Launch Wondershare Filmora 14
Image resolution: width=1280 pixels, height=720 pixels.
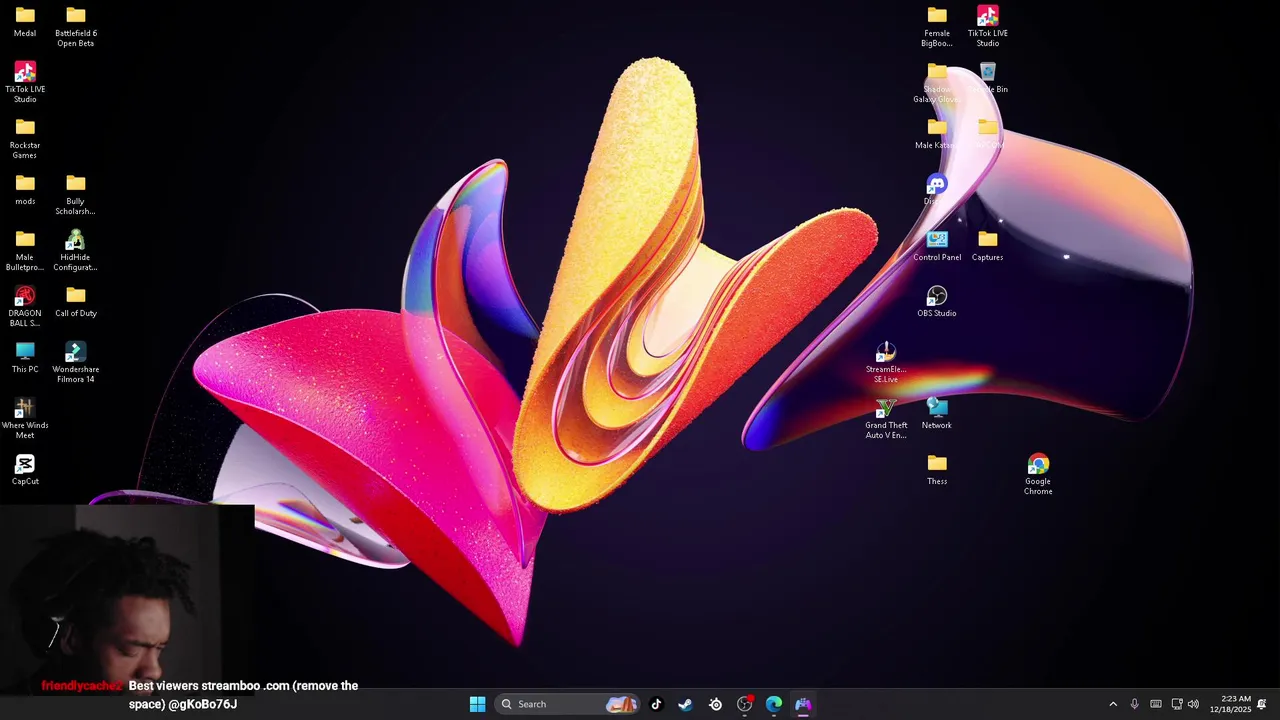(76, 362)
